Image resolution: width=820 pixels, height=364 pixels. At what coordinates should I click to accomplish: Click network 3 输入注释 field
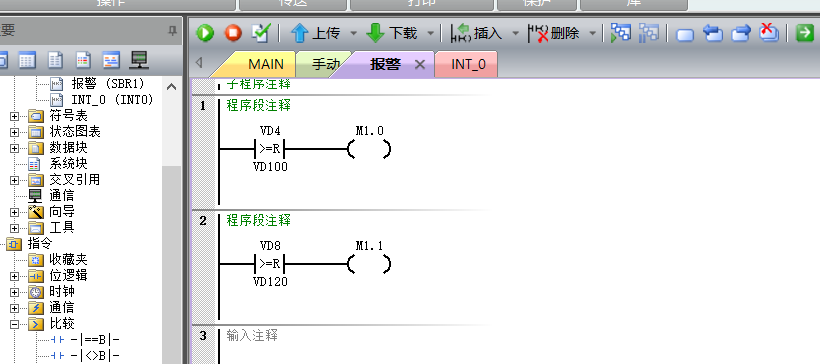click(x=252, y=336)
